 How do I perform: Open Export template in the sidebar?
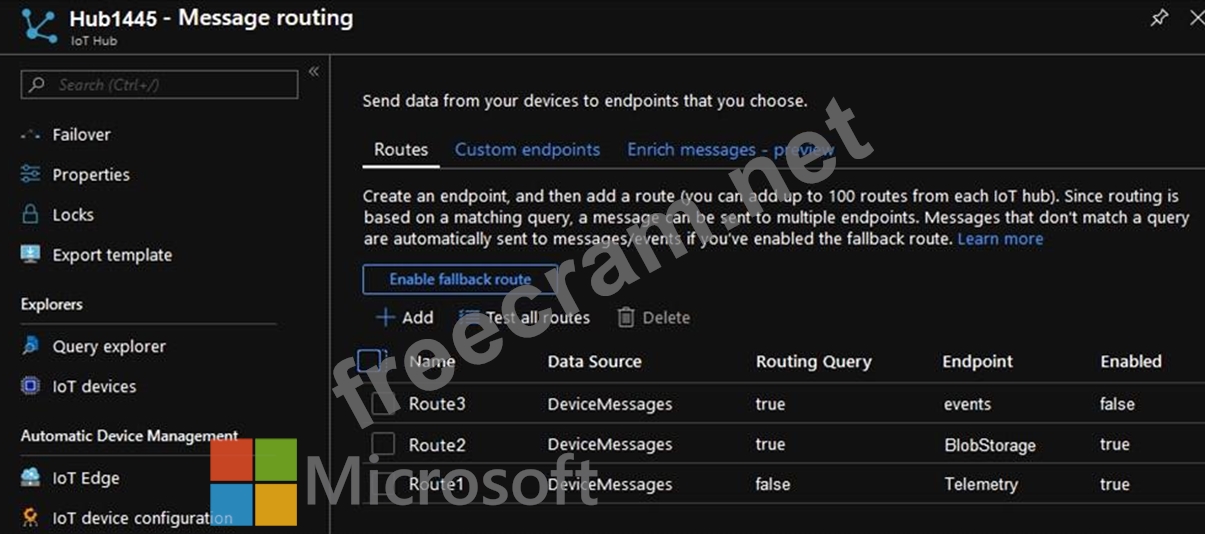[112, 255]
